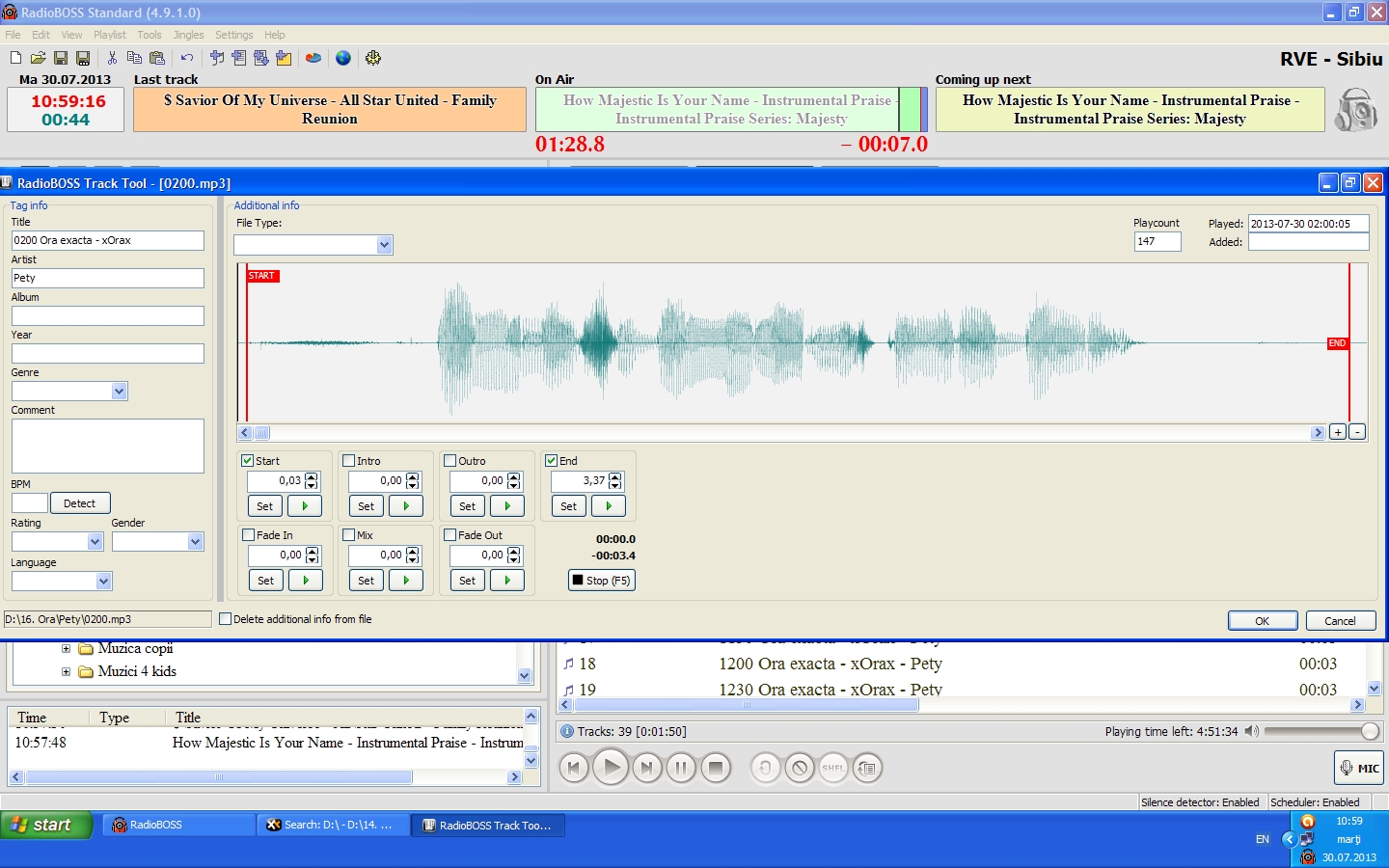Screen dimensions: 1389x868
Task: Open the Jingles menu
Action: pos(189,35)
